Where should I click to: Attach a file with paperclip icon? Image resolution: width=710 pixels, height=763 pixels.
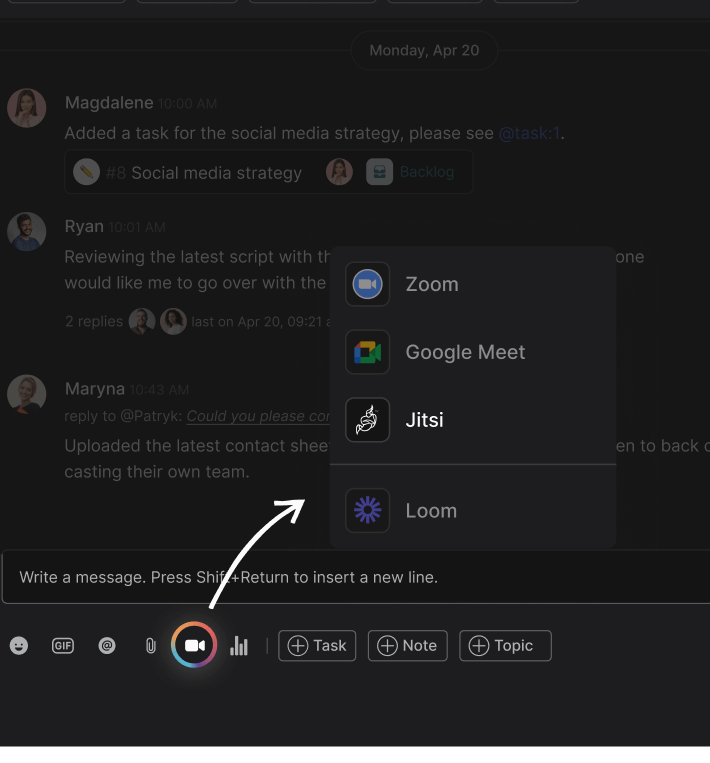pos(150,646)
